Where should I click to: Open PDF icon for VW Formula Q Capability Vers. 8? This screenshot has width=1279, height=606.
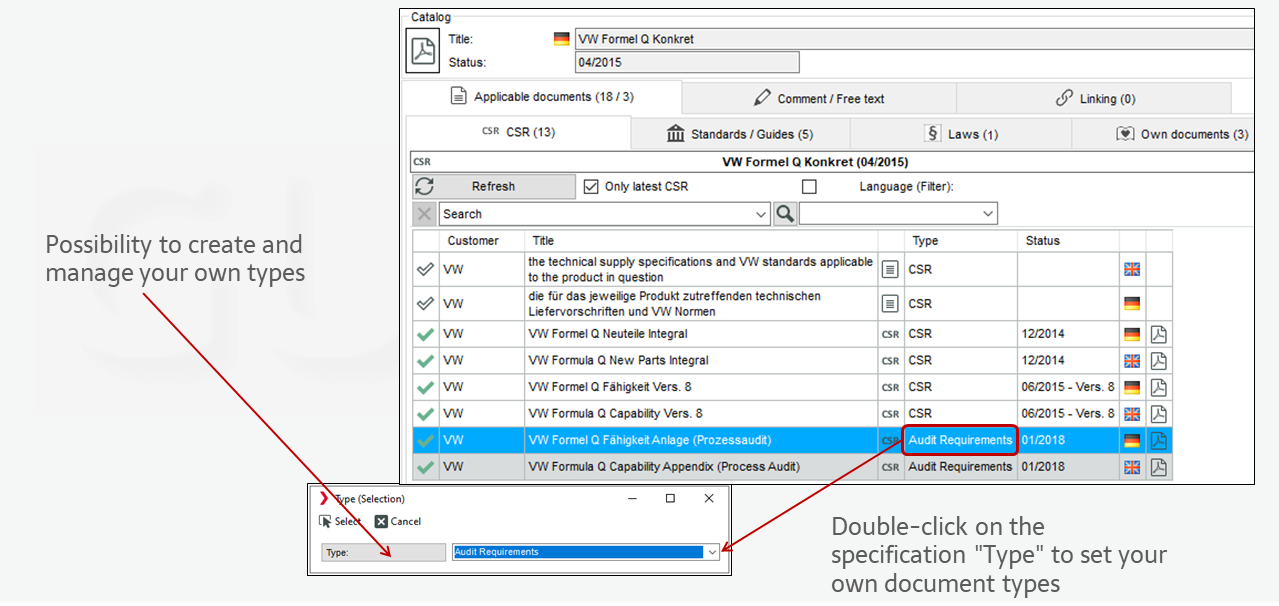pyautogui.click(x=1159, y=413)
